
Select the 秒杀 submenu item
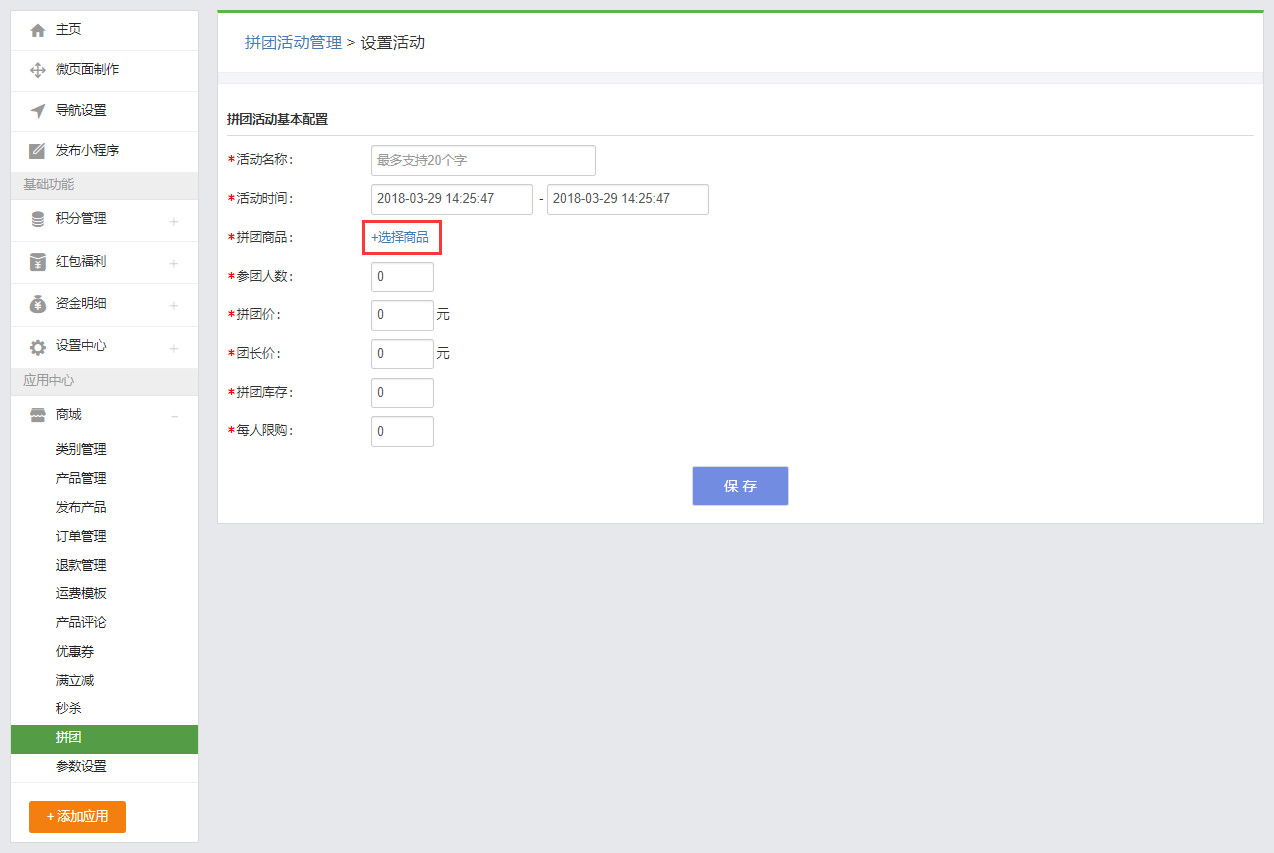pos(69,708)
